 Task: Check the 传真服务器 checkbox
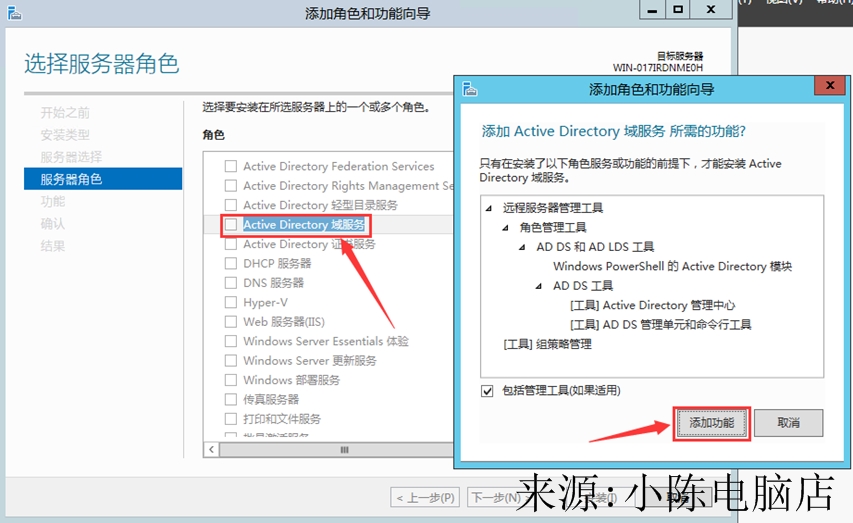coord(231,399)
